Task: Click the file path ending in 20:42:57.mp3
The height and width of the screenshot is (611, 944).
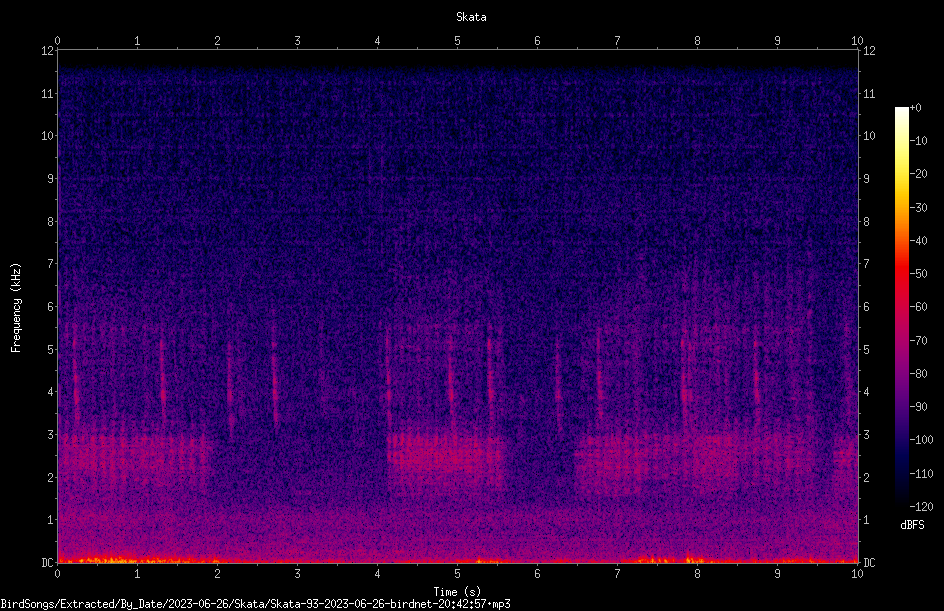Action: [255, 604]
